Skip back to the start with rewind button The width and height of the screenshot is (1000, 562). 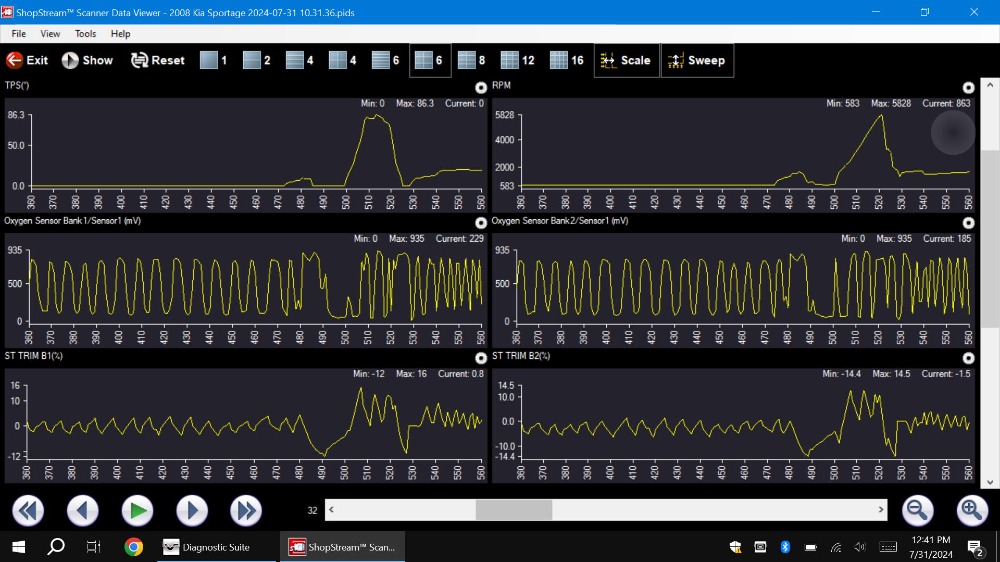pos(28,511)
